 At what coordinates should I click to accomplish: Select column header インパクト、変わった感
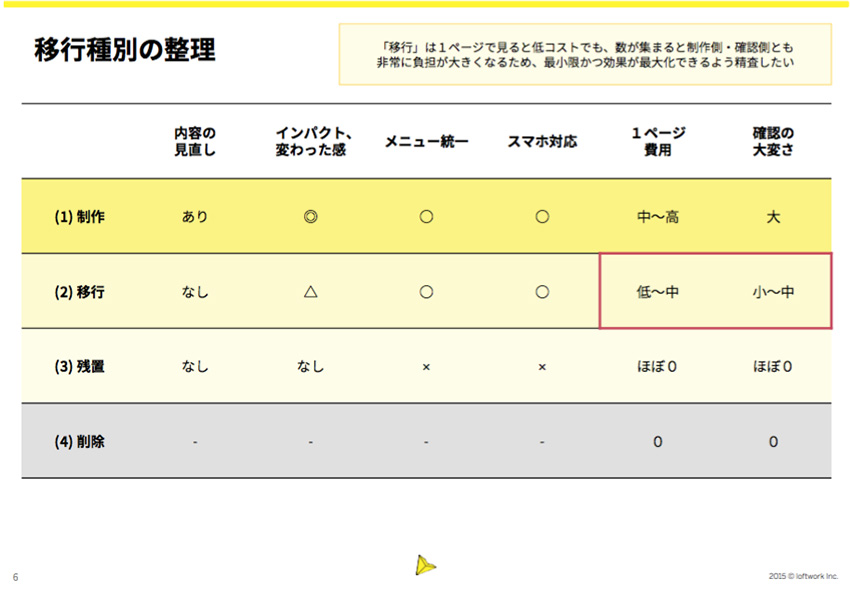tap(313, 141)
